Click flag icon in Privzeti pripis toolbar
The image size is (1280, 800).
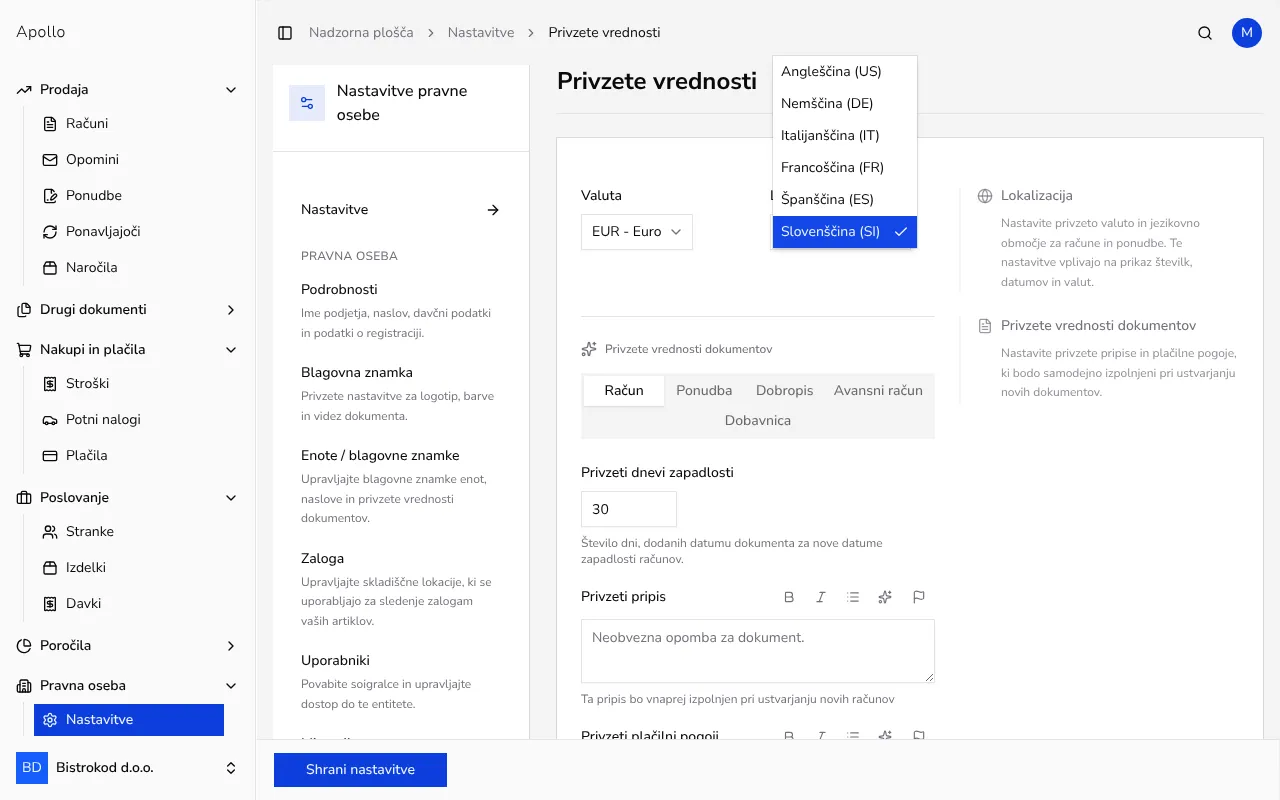tap(919, 597)
